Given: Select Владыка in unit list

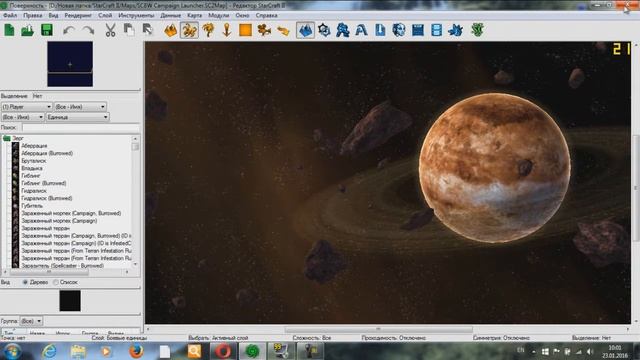Looking at the screenshot, I should click(x=32, y=168).
